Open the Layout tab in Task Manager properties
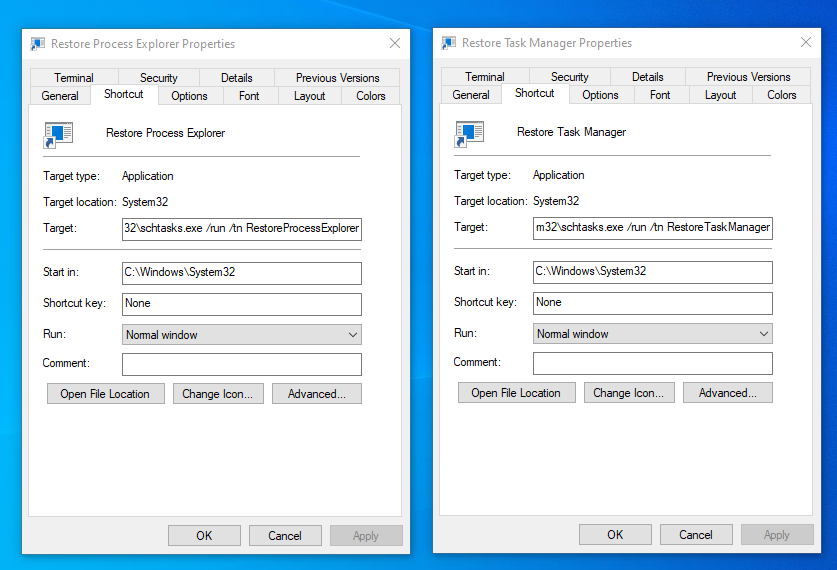 pyautogui.click(x=721, y=95)
